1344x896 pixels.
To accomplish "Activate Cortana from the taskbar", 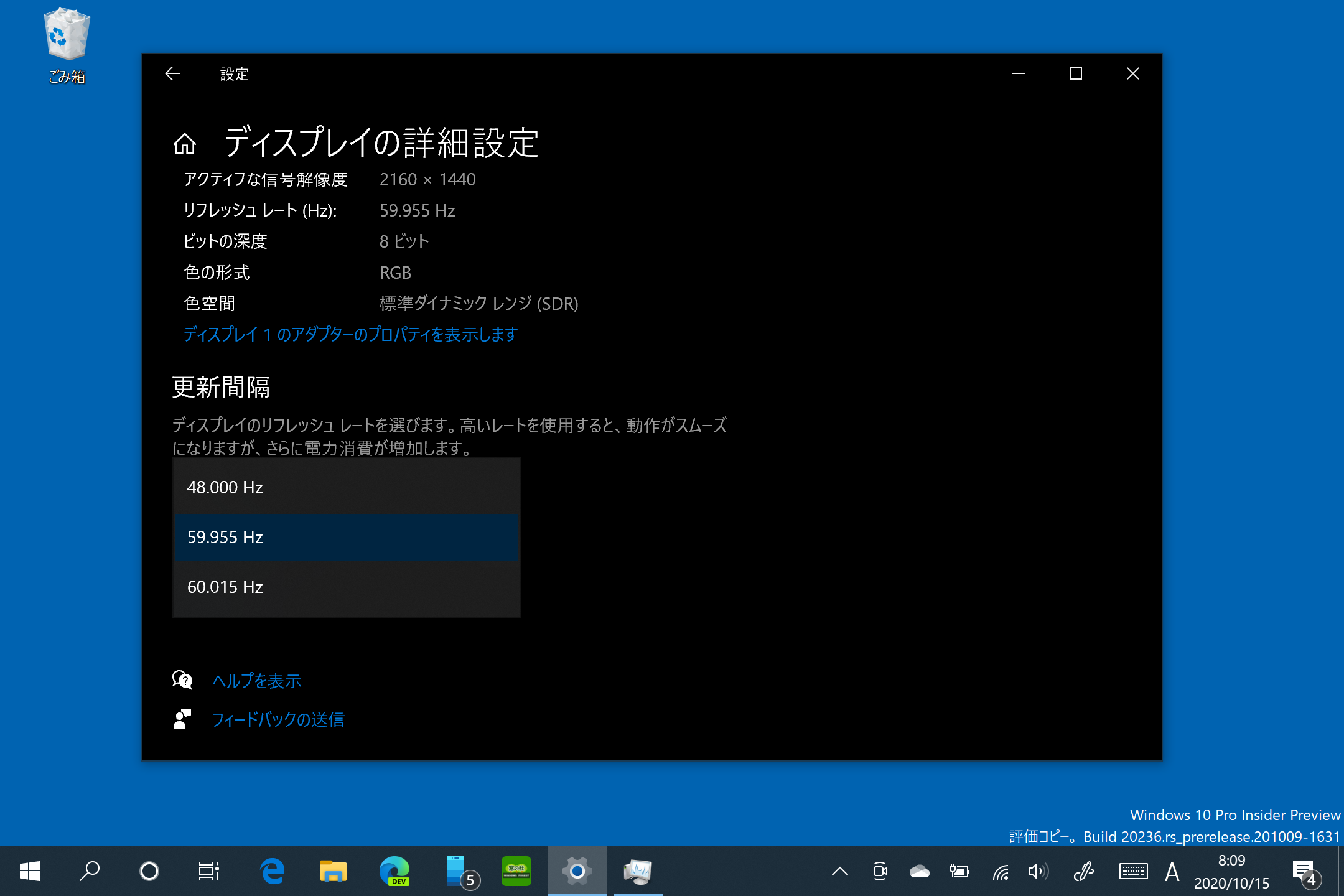I will point(149,871).
